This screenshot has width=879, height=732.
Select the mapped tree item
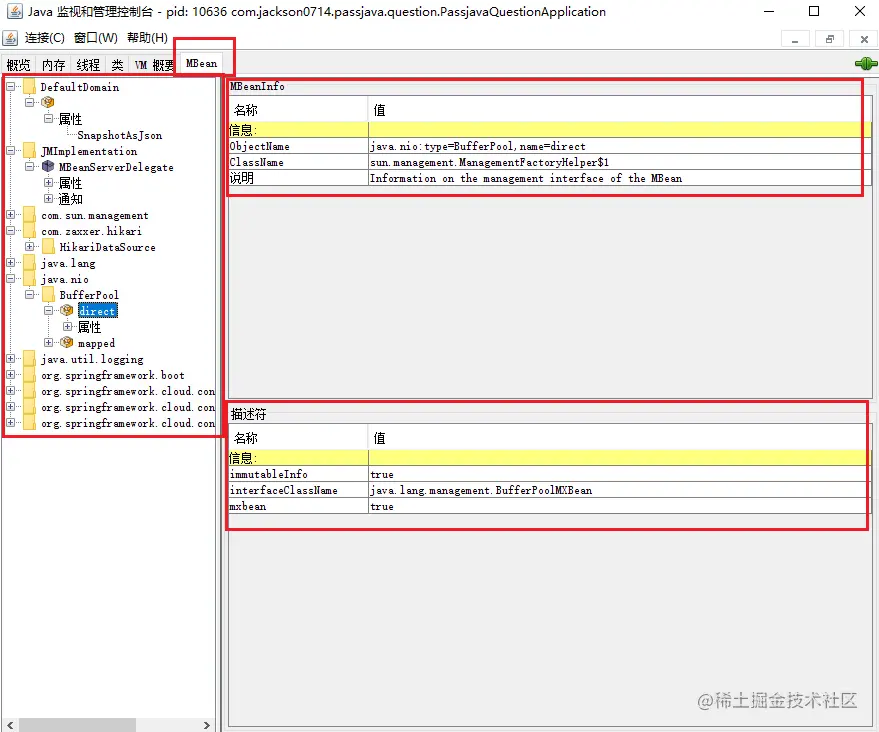(96, 343)
